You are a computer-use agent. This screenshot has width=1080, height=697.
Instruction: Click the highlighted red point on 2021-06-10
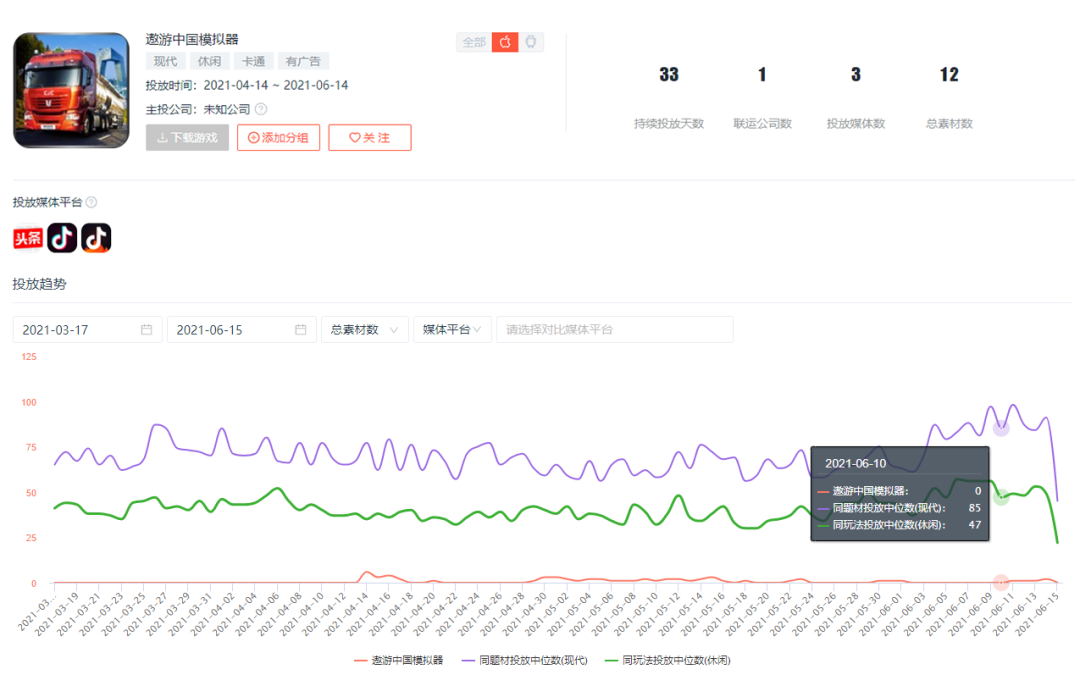click(x=1001, y=582)
